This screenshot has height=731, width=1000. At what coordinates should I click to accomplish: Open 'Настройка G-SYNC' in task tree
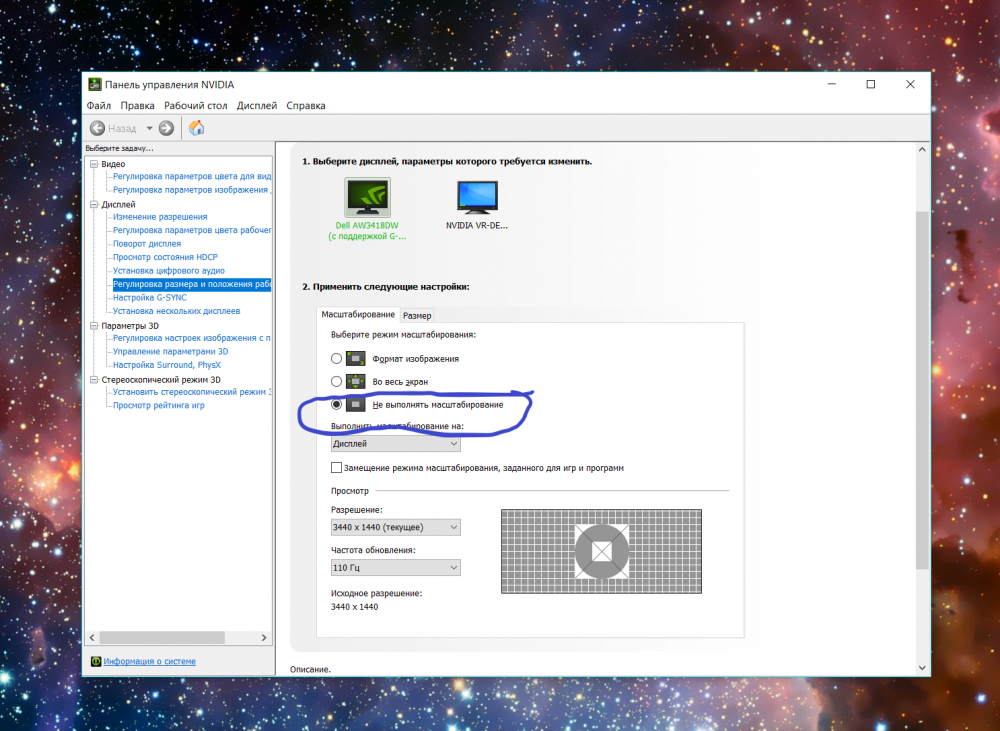click(149, 297)
